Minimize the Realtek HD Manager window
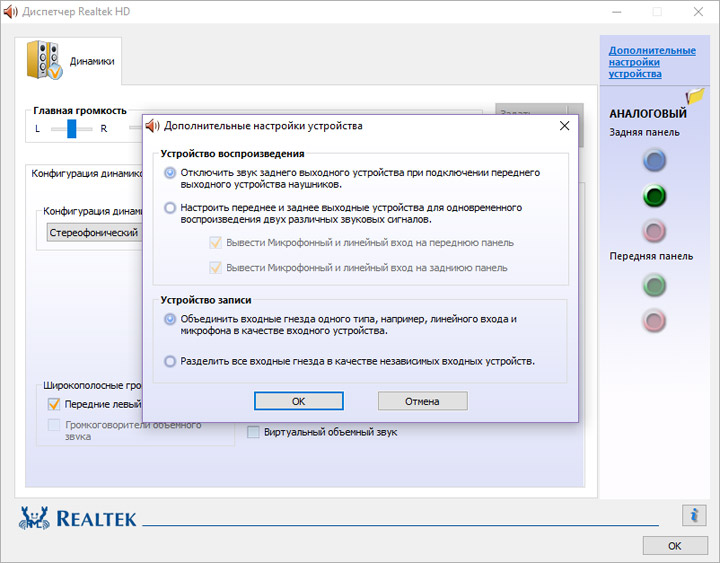The width and height of the screenshot is (720, 563). 617,11
